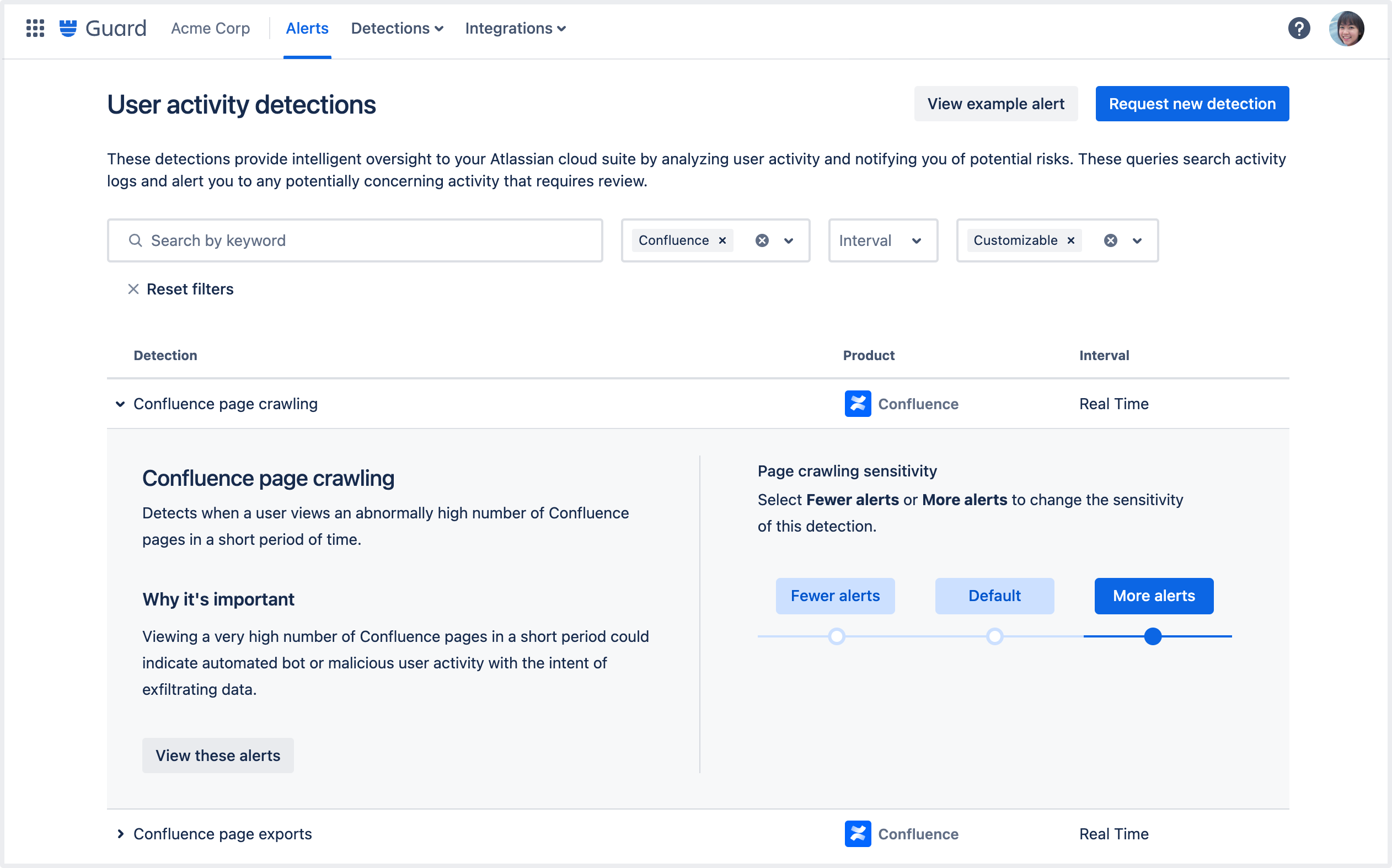1392x868 pixels.
Task: Click Confluence icon in page exports row
Action: click(858, 834)
